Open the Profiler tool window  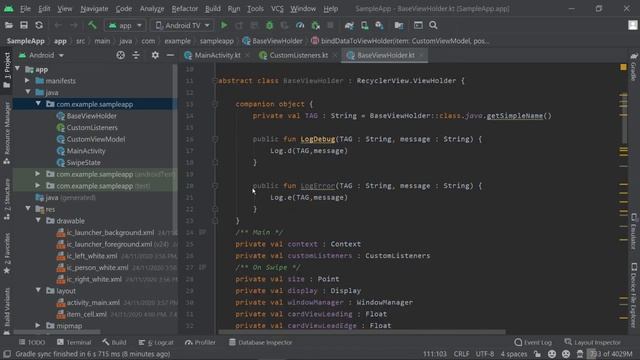point(200,342)
